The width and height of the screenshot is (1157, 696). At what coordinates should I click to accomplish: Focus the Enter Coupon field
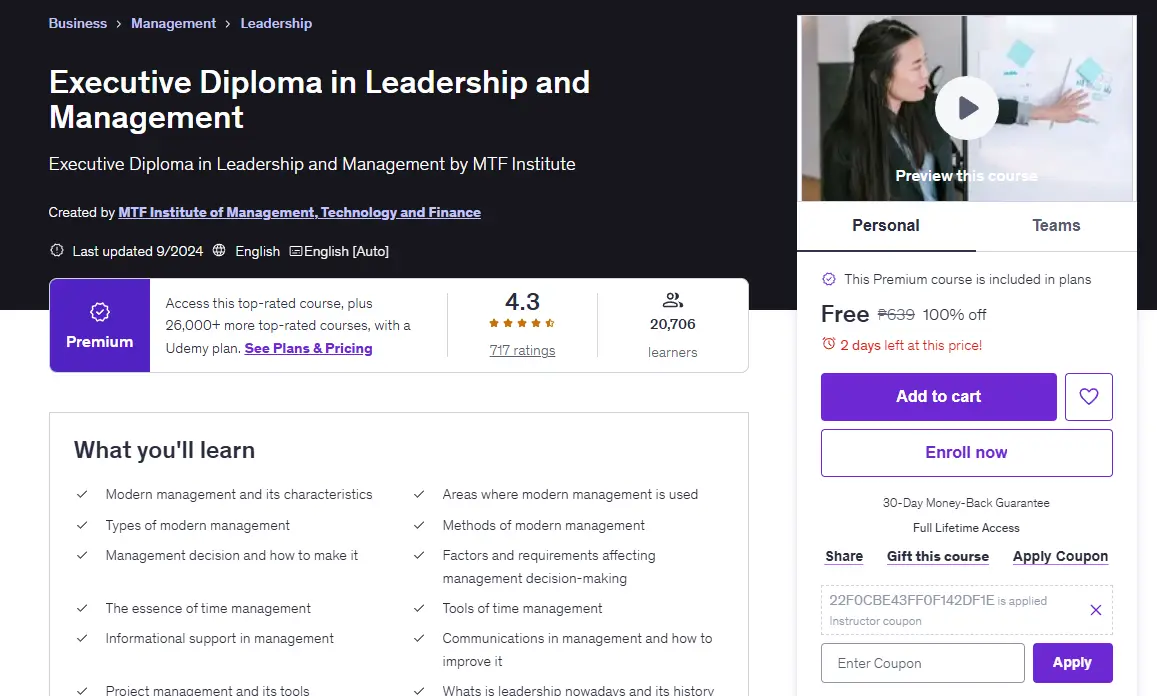[922, 663]
